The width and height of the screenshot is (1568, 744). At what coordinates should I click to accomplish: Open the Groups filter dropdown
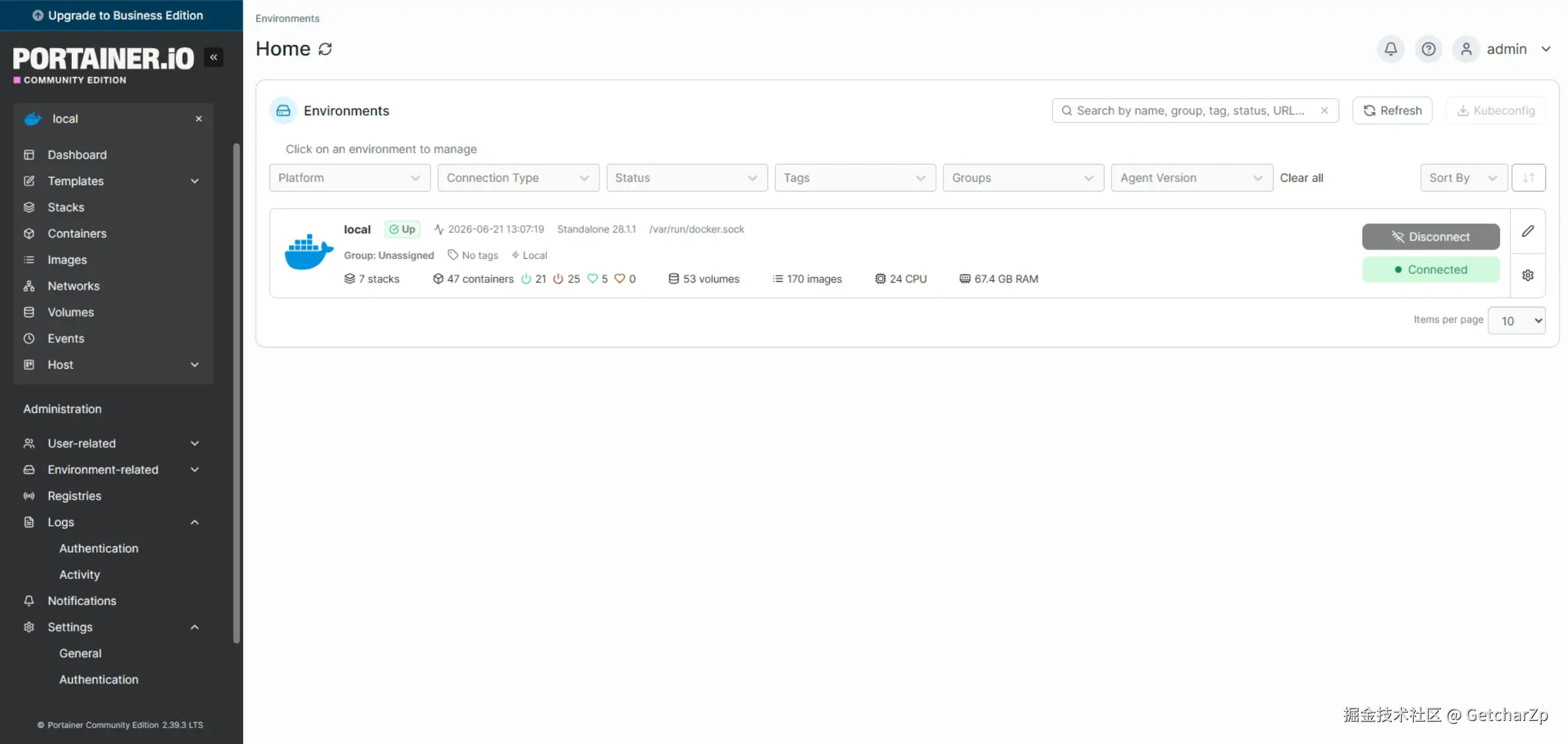pos(1024,178)
